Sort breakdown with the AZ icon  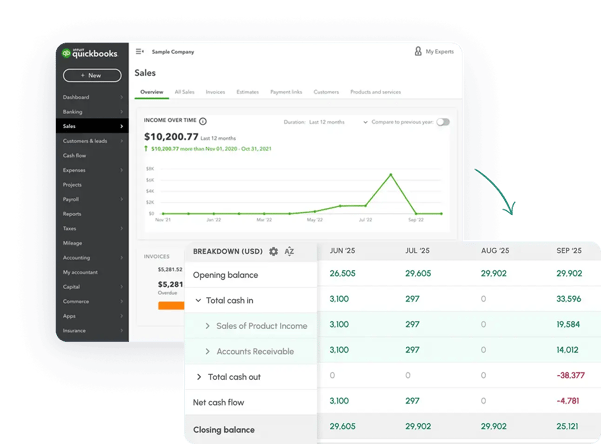click(289, 252)
